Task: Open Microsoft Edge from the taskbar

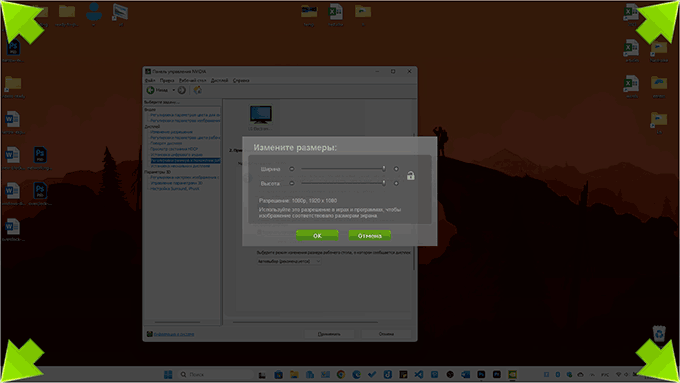Action: 356,375
